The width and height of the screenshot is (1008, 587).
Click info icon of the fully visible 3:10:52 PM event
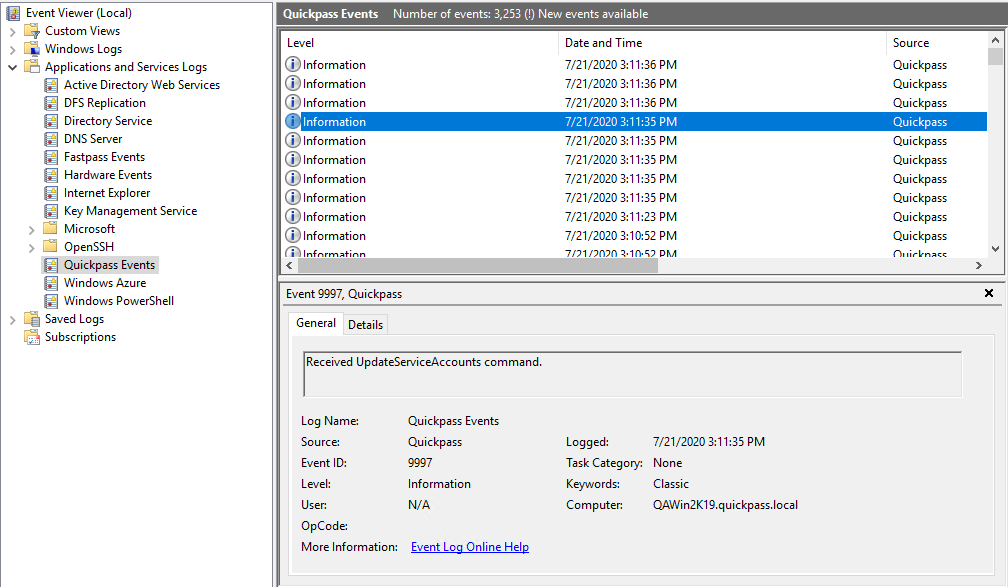click(x=292, y=235)
